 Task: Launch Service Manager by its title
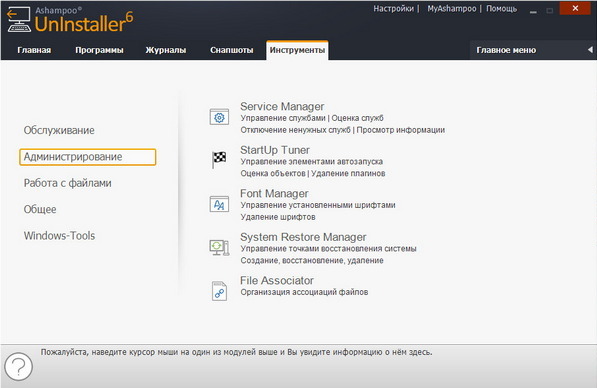(x=282, y=106)
